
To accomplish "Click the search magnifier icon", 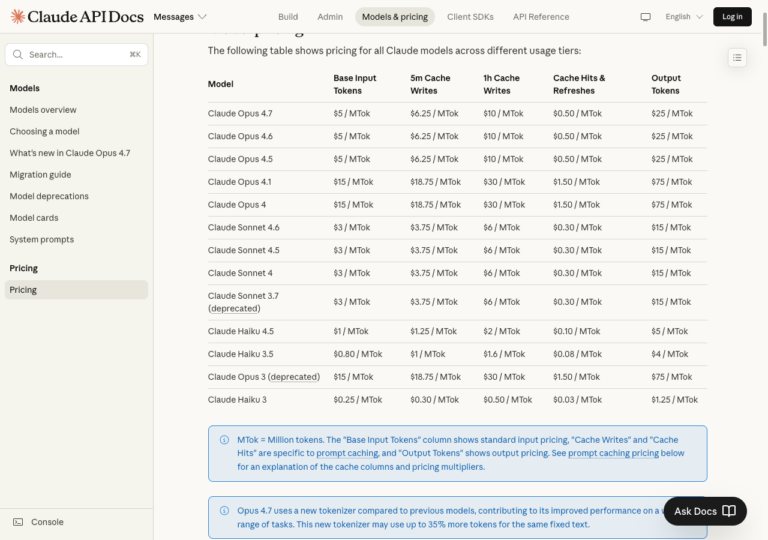I will (18, 54).
